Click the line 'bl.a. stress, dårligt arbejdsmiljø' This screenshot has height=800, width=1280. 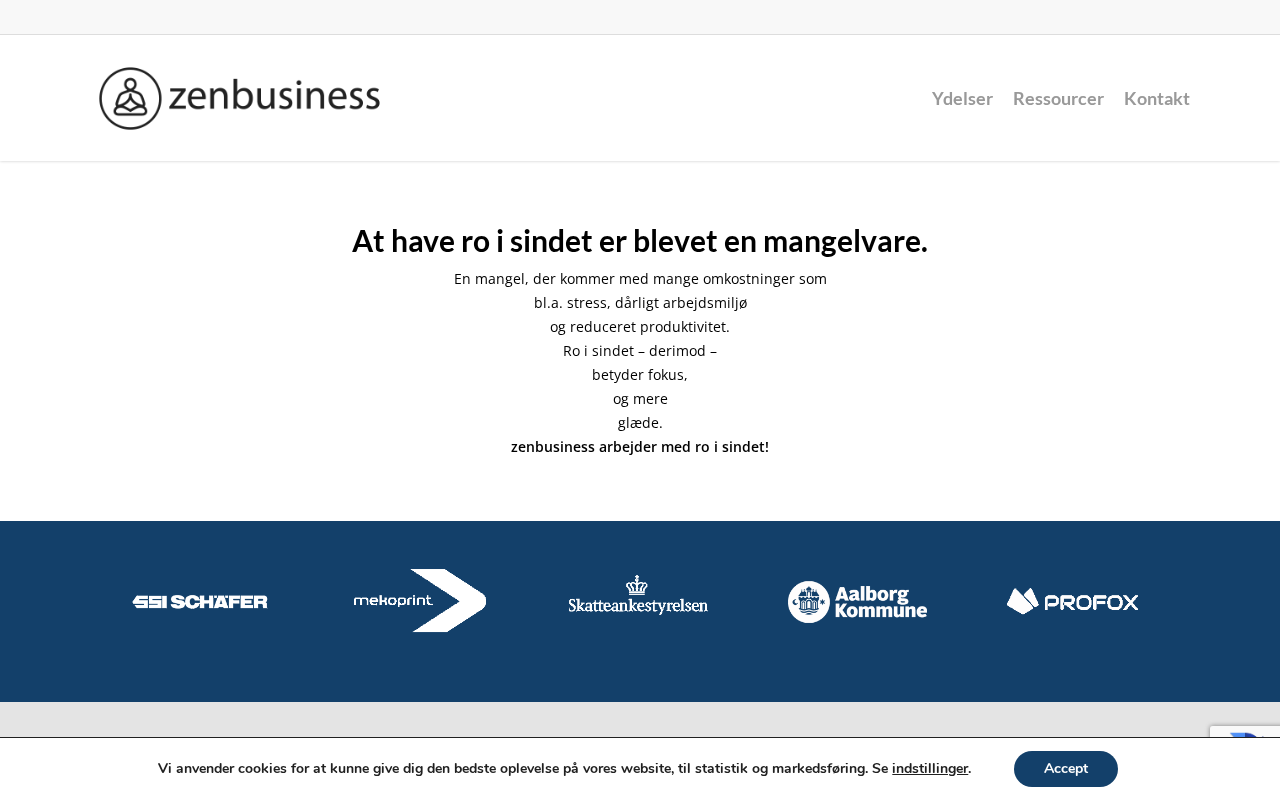point(640,303)
